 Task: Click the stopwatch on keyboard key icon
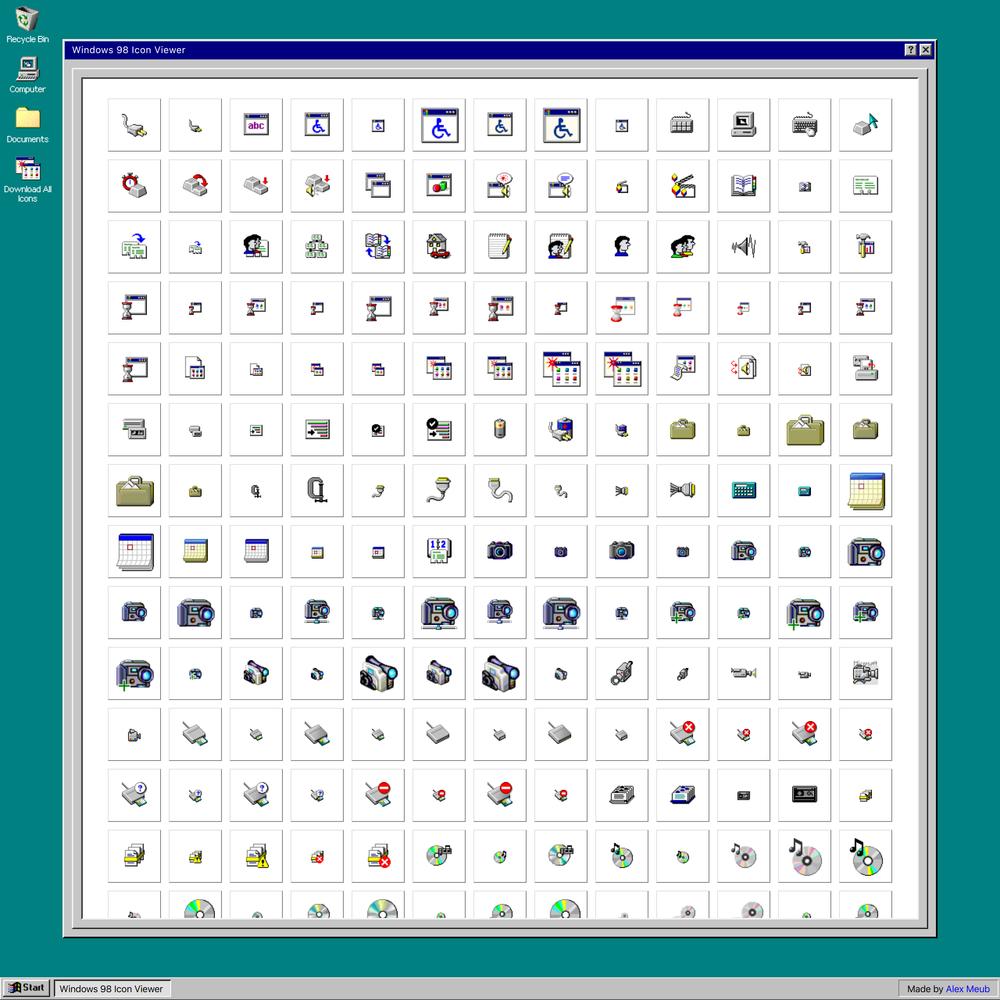(x=134, y=185)
